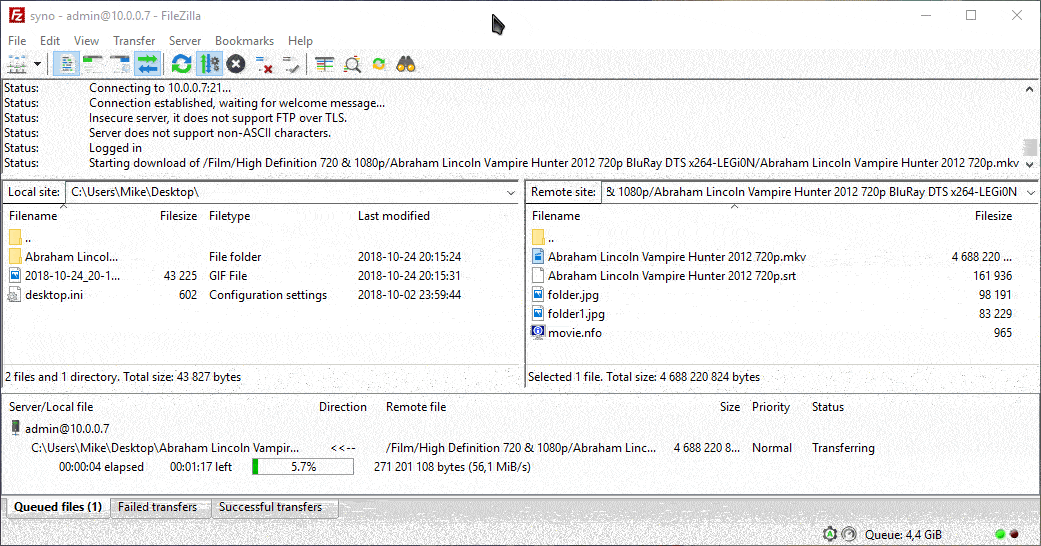Sort local files by Filesize
The image size is (1041, 546).
click(x=179, y=216)
